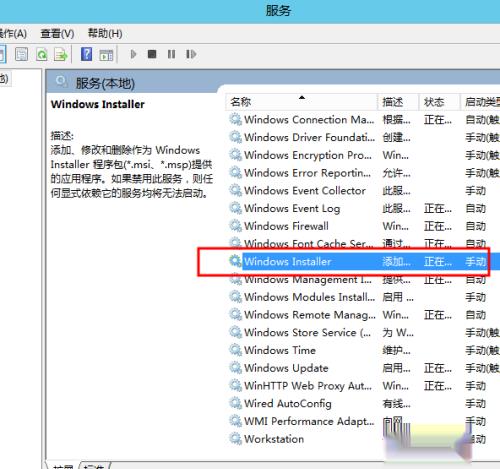This screenshot has width=500, height=469.
Task: Click the Export List toolbar icon
Action: click(61, 54)
